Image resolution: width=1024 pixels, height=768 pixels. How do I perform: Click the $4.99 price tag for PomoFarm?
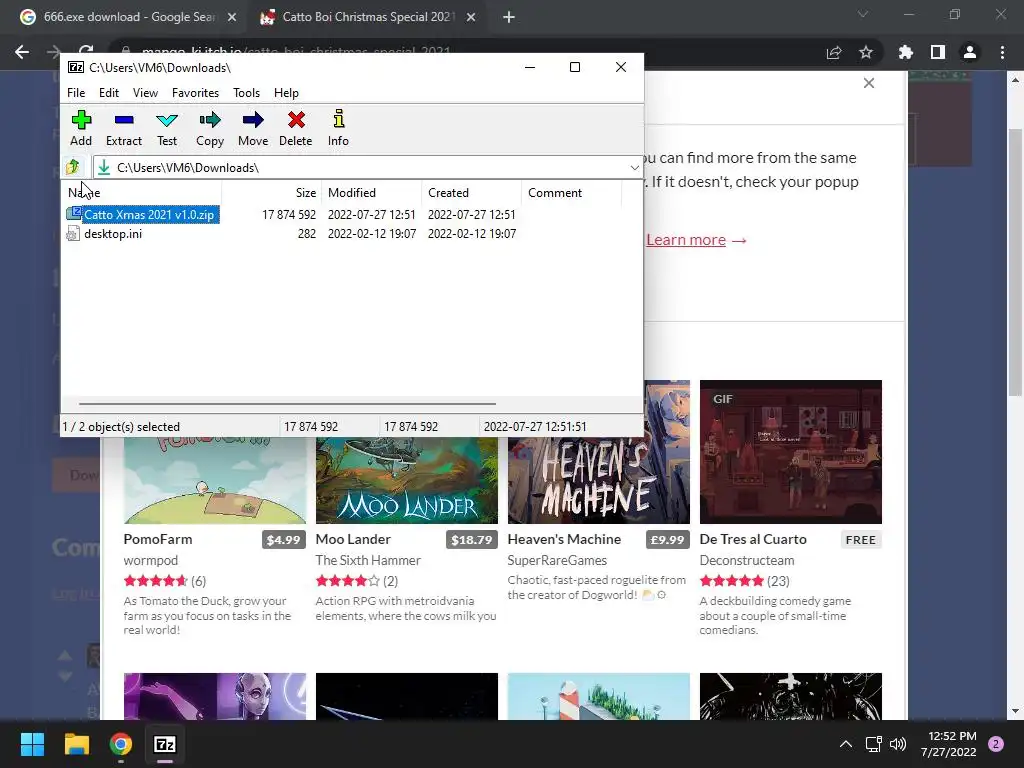(x=283, y=540)
